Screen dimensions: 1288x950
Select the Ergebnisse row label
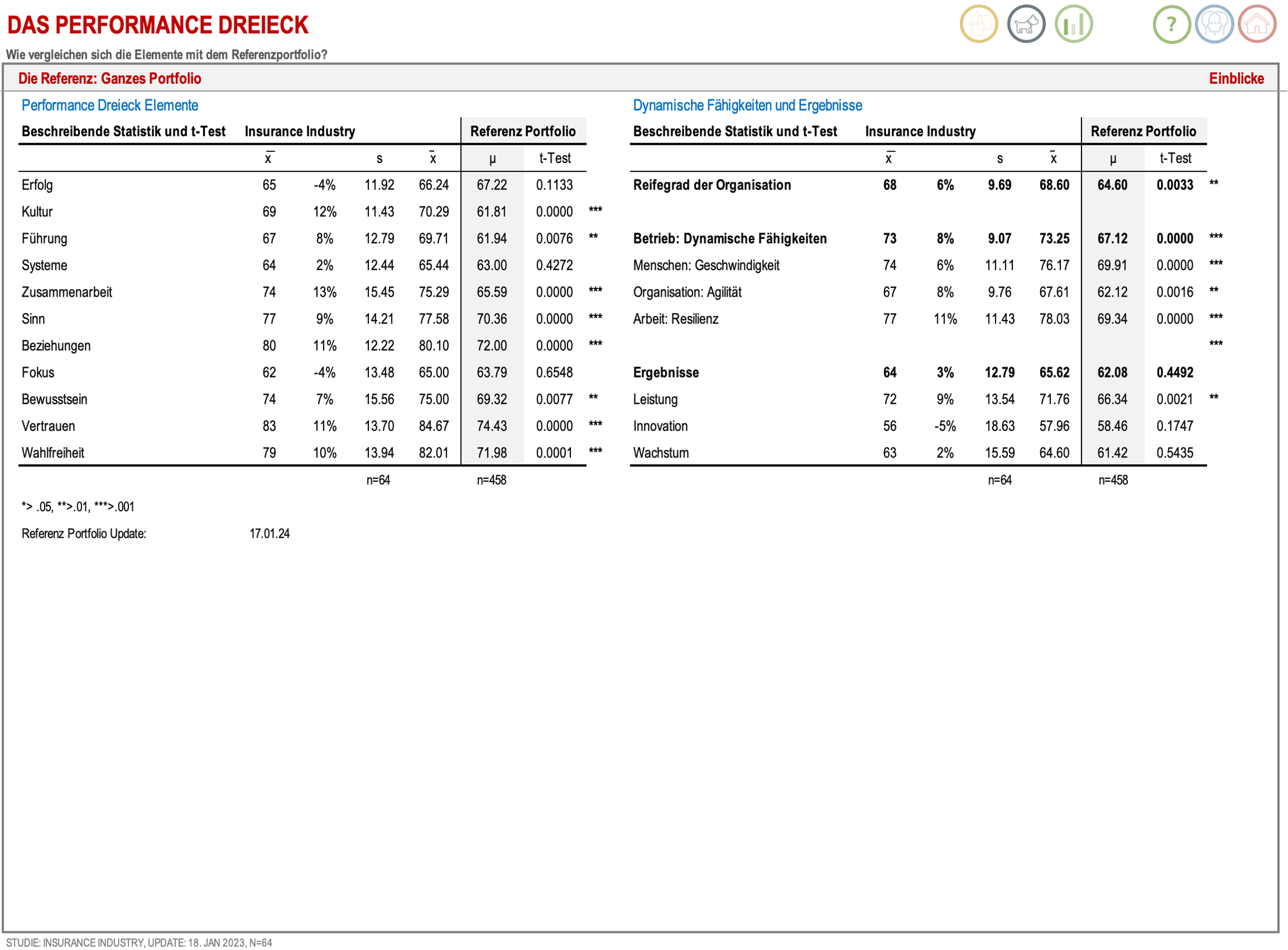pos(666,373)
